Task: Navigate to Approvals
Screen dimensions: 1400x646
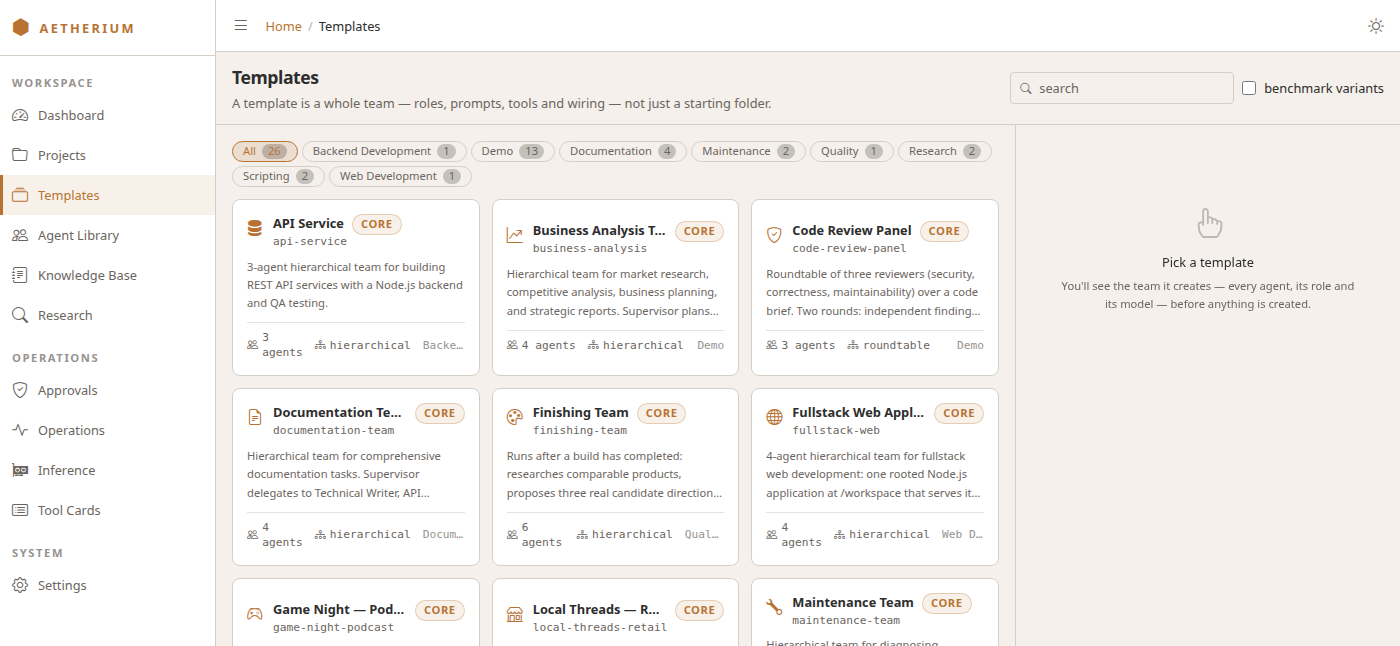Action: tap(108, 390)
